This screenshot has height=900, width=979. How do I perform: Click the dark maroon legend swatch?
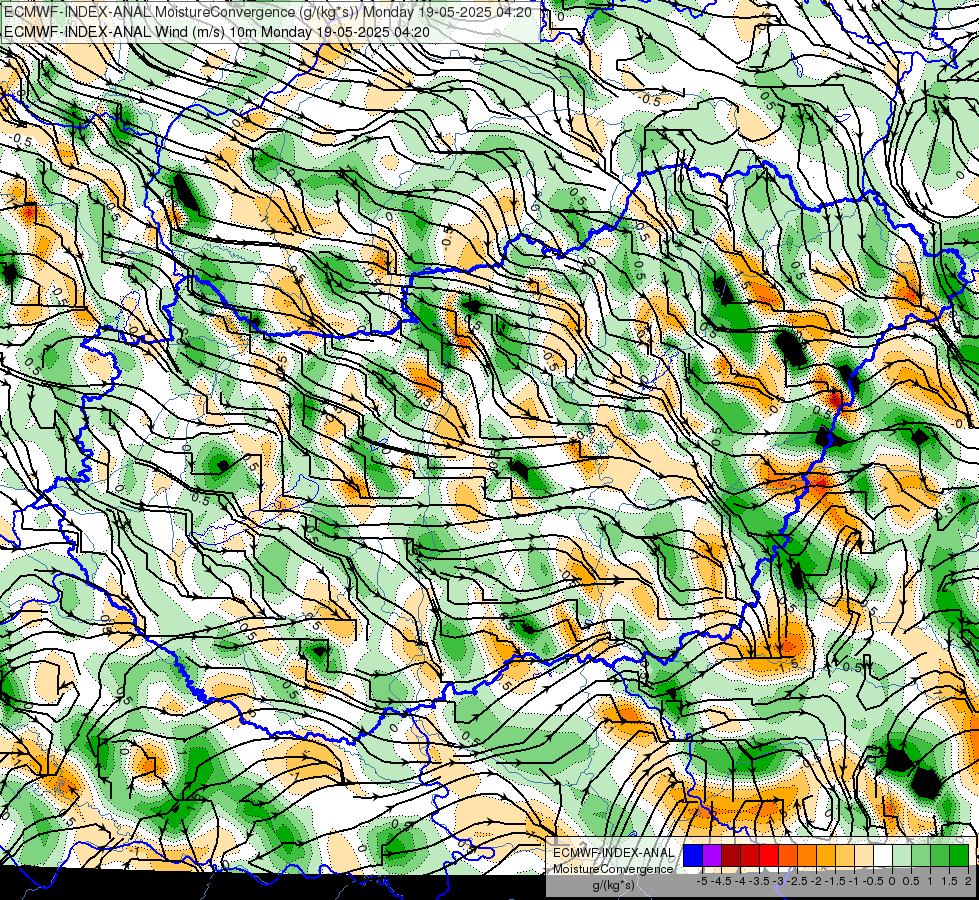[x=731, y=856]
